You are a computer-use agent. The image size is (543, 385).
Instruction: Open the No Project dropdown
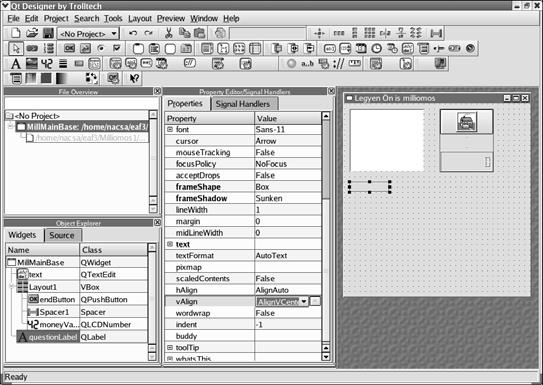(88, 34)
